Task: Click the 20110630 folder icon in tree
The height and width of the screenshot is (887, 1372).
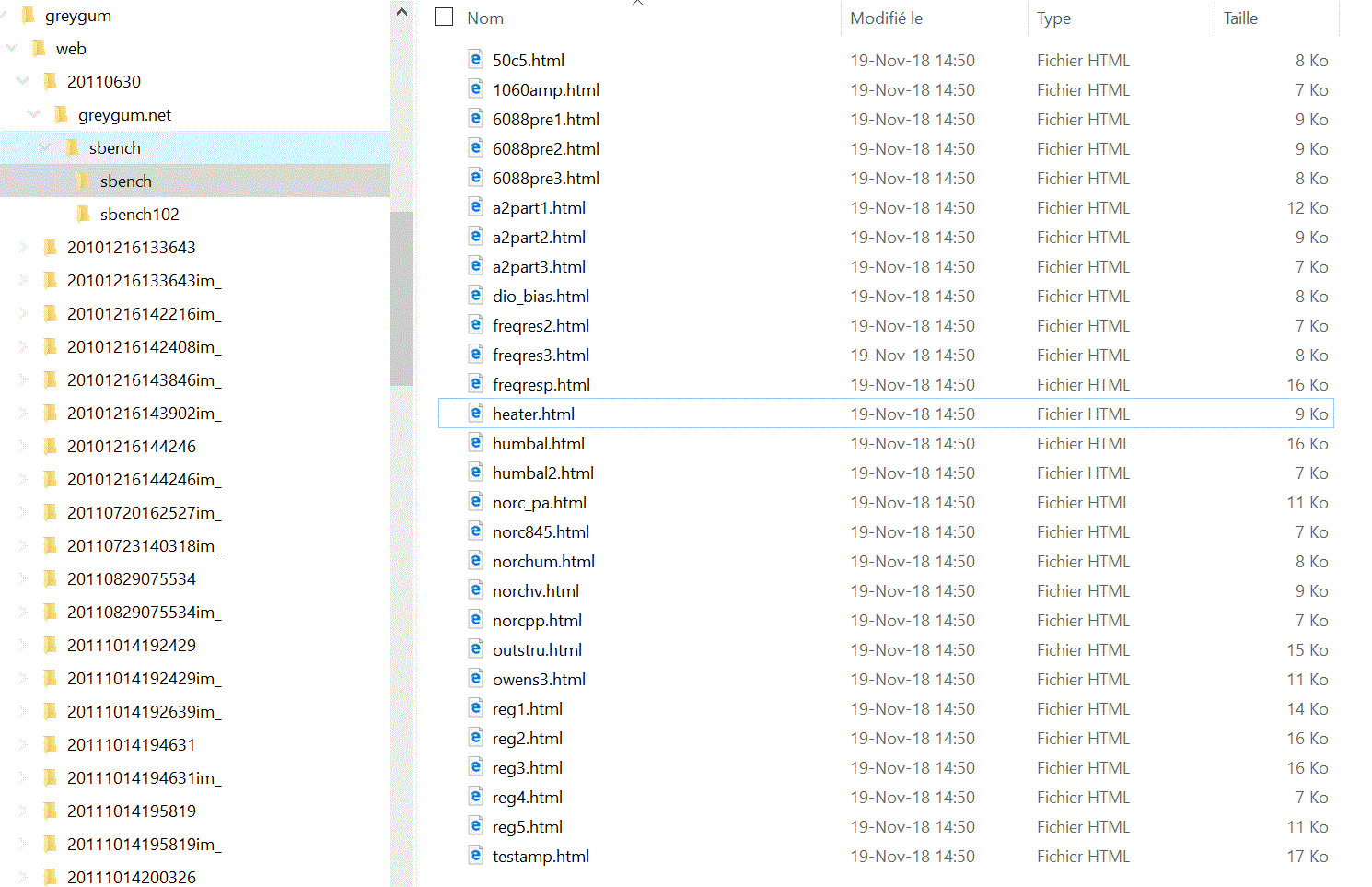Action: click(x=51, y=81)
